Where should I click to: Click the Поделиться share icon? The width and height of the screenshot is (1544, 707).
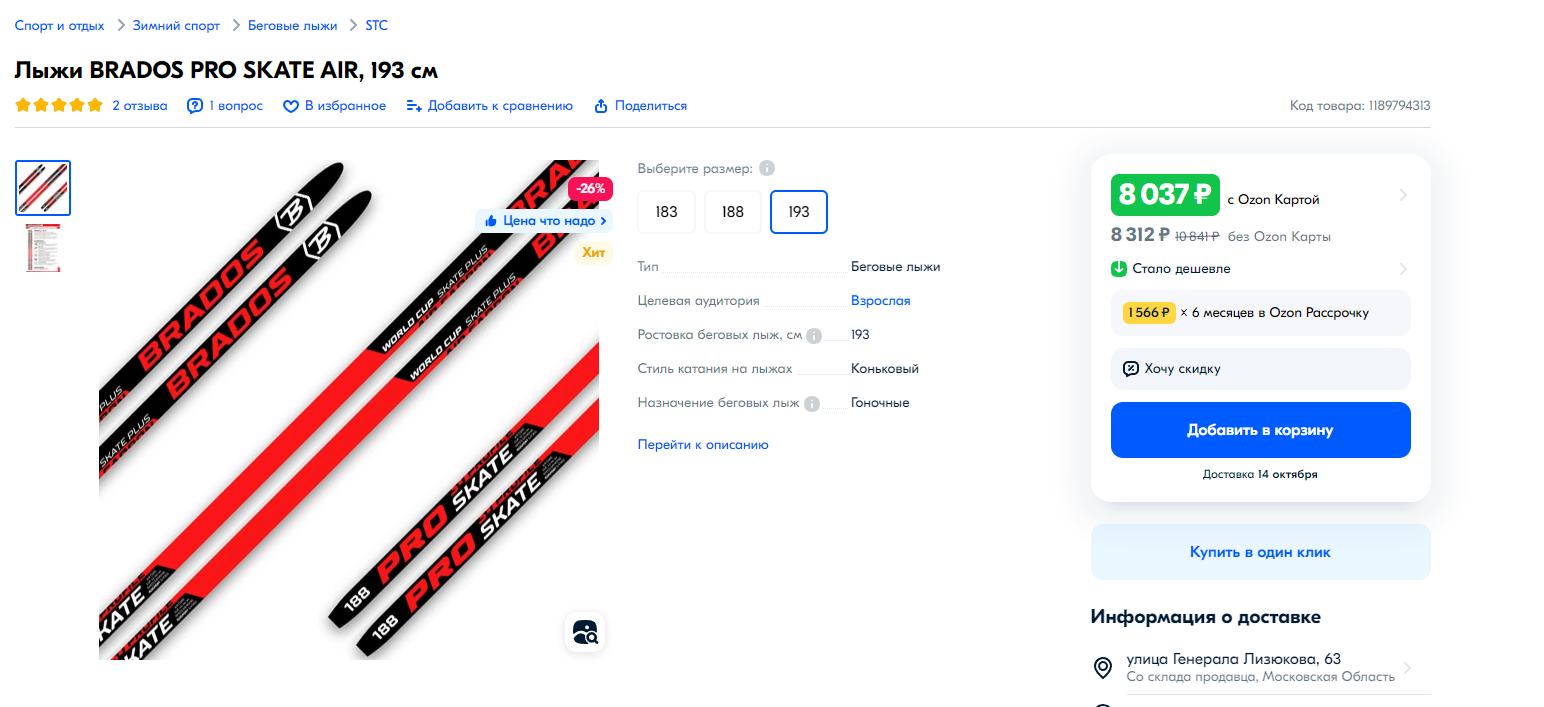click(x=601, y=106)
